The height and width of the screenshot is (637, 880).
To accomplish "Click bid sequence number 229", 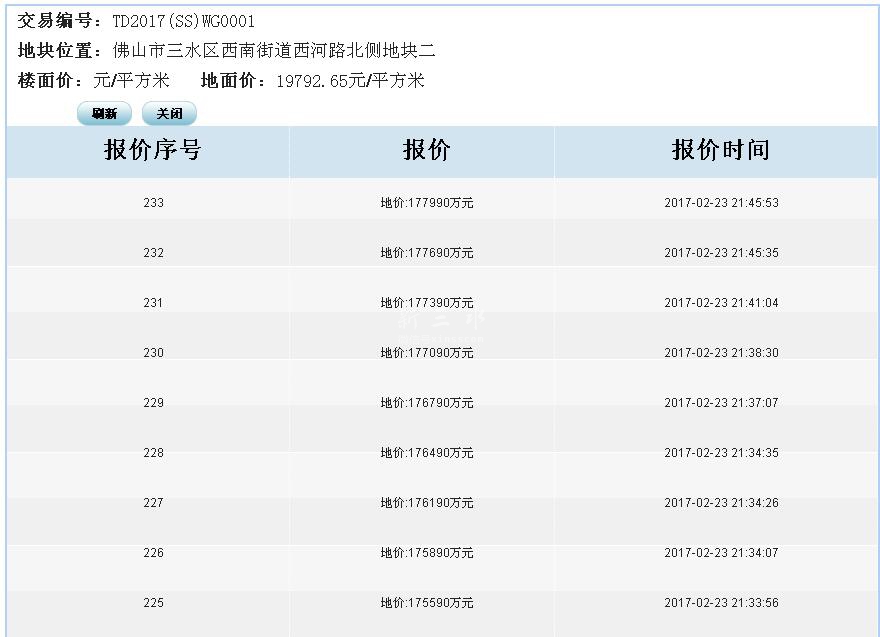I will click(153, 403).
